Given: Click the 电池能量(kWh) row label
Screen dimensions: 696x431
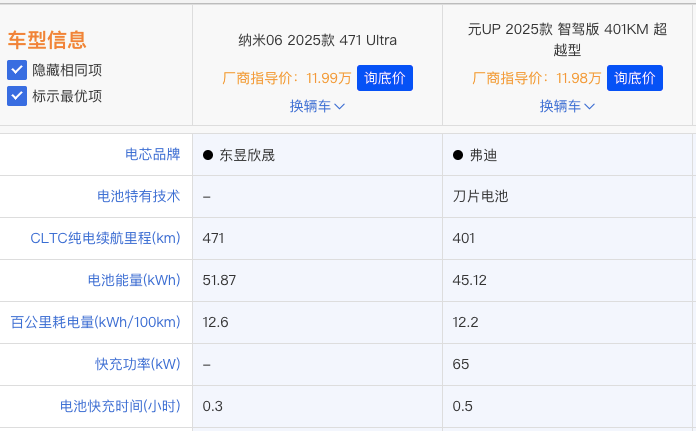Looking at the screenshot, I should pos(134,280).
